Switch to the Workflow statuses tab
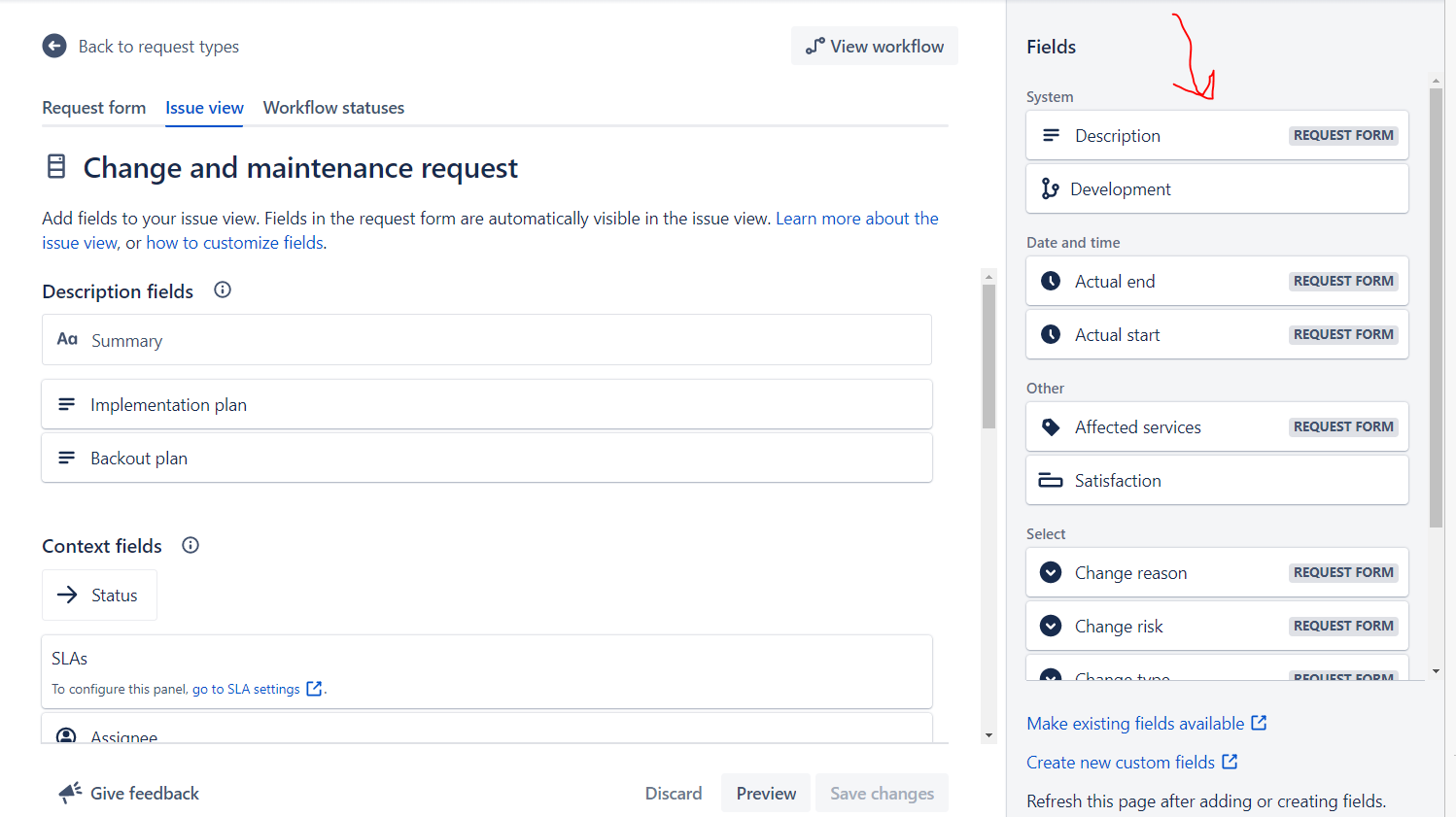 333,108
